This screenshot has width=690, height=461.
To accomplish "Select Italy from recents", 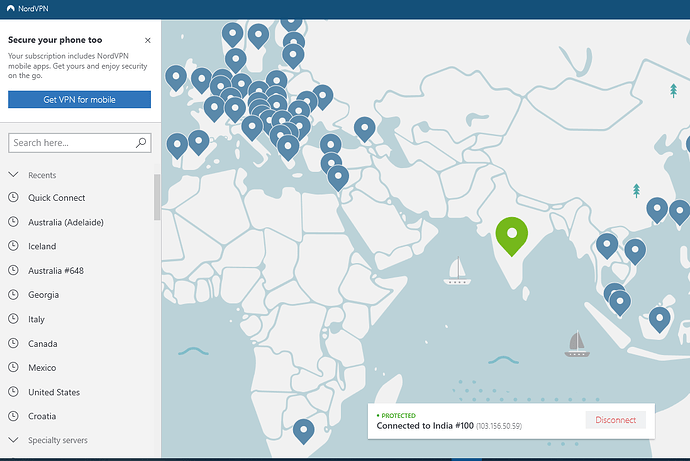I will coord(37,319).
